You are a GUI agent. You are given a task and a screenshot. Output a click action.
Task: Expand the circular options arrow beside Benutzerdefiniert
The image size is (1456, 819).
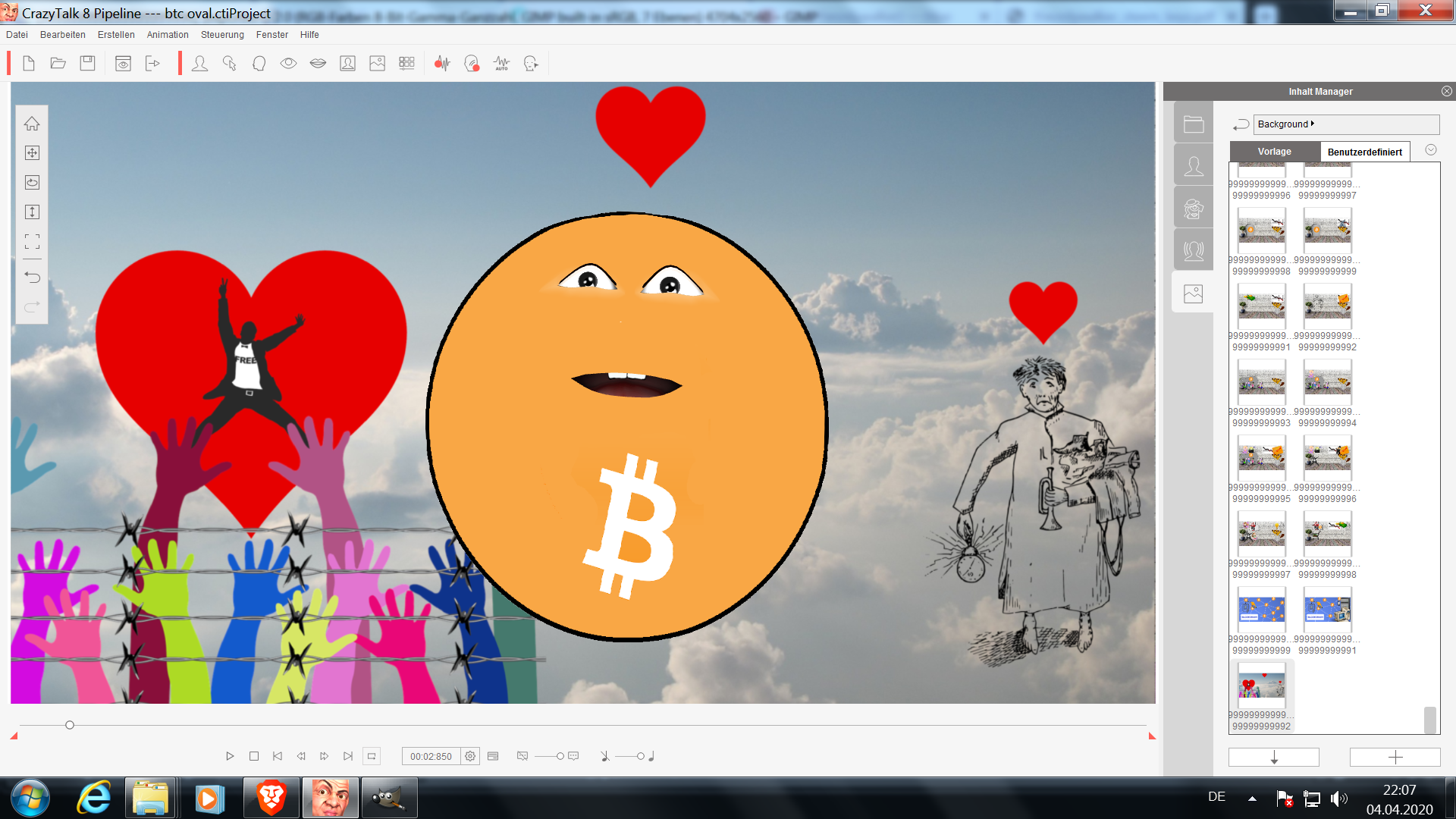coord(1431,150)
